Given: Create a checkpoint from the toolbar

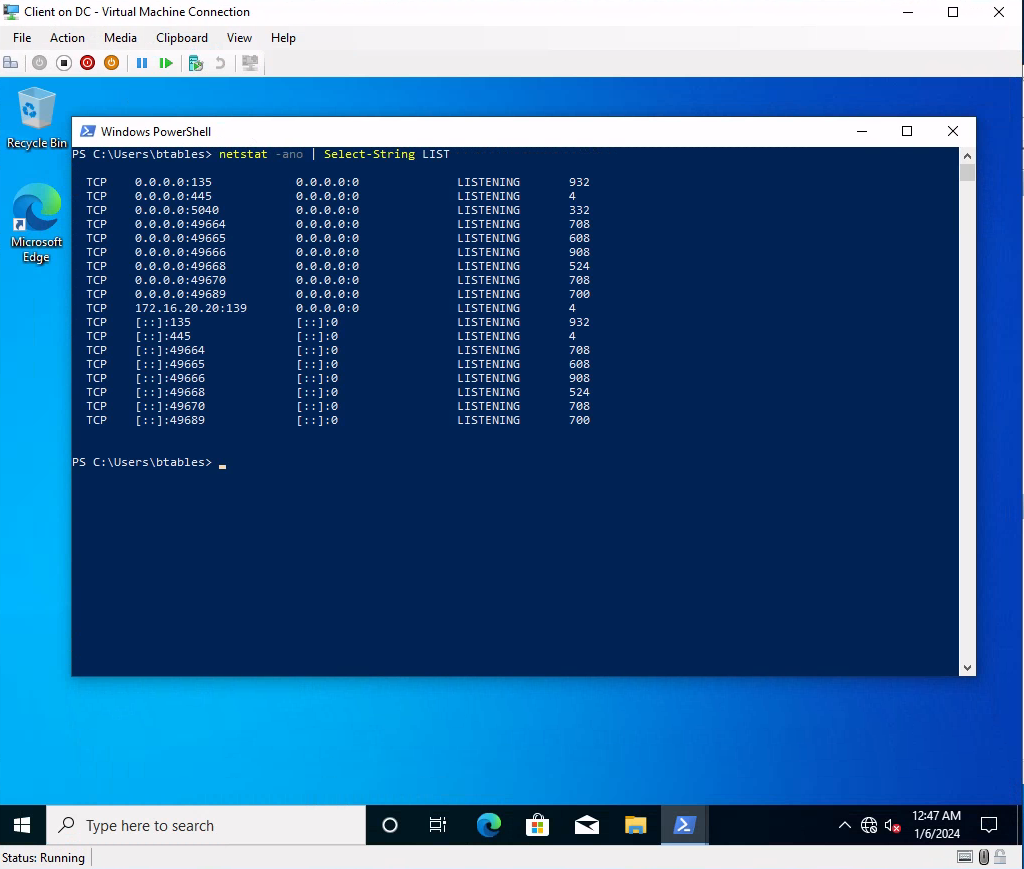Looking at the screenshot, I should [x=196, y=63].
